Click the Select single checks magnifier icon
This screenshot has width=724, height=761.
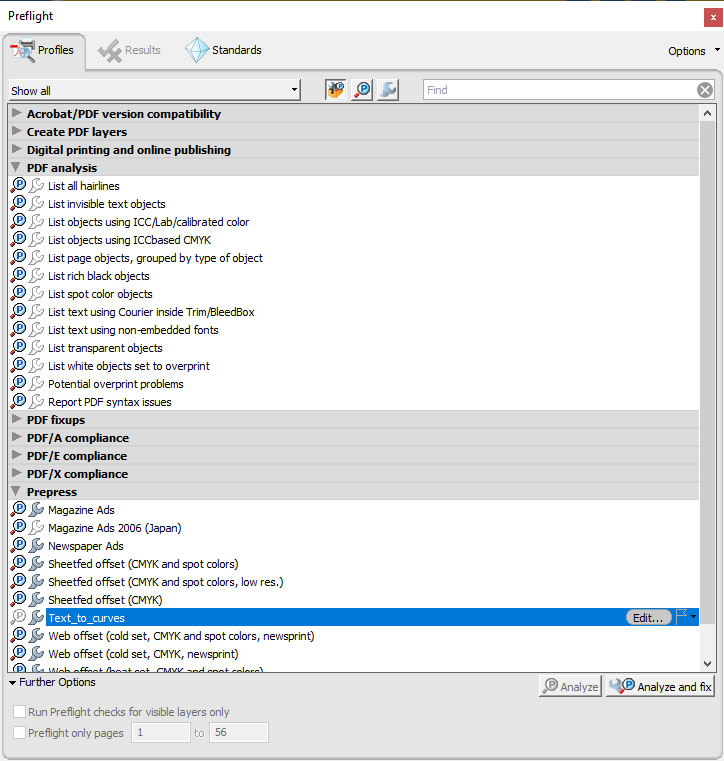[362, 90]
